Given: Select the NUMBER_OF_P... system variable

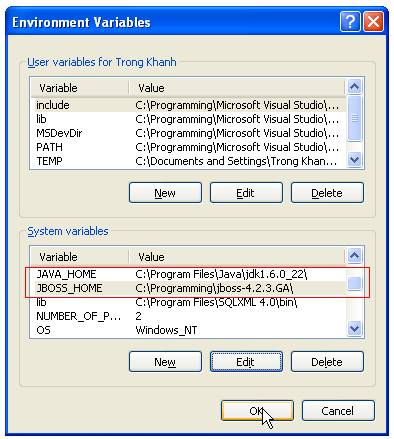Looking at the screenshot, I should (x=188, y=316).
